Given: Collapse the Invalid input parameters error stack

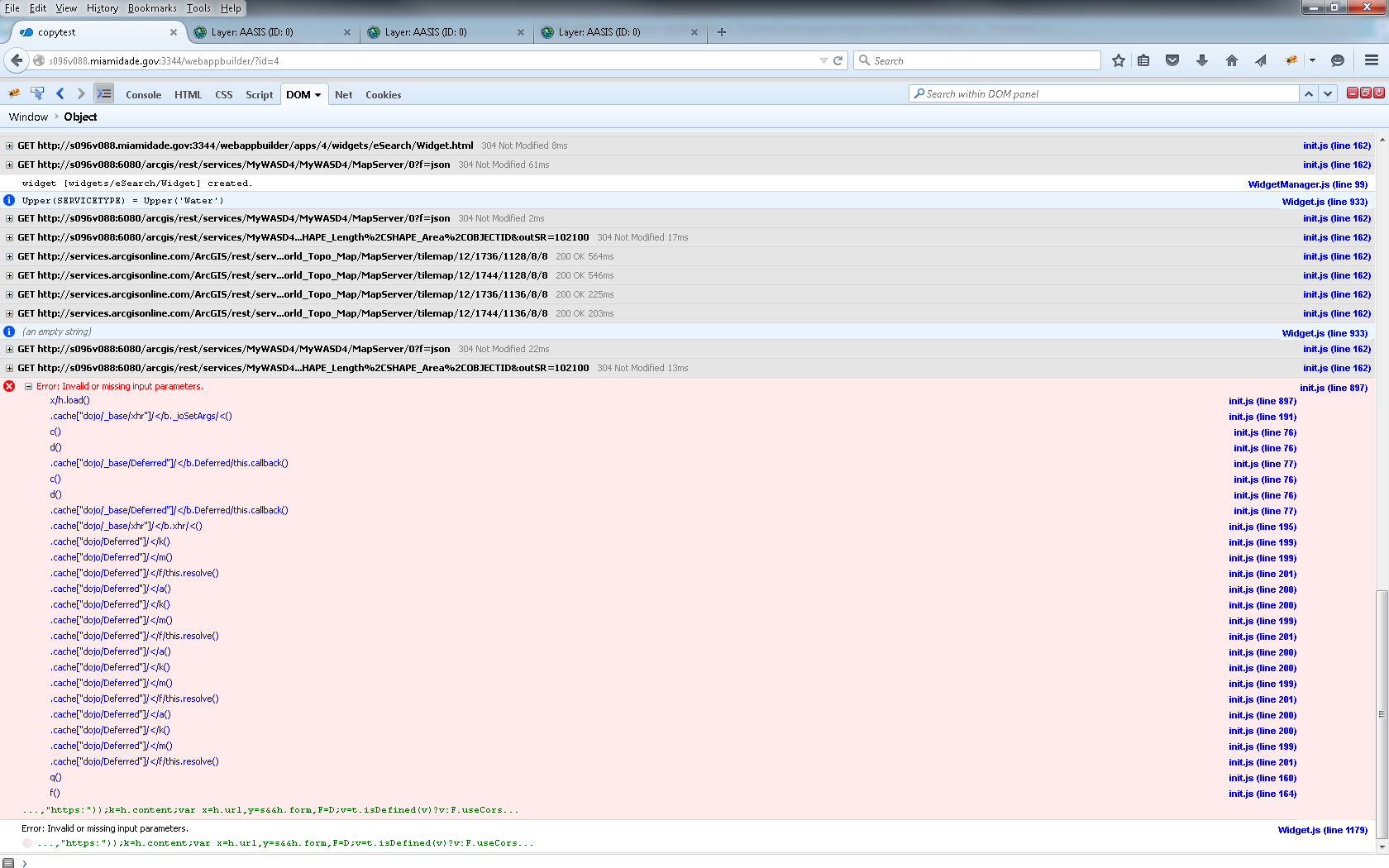Looking at the screenshot, I should (x=28, y=386).
